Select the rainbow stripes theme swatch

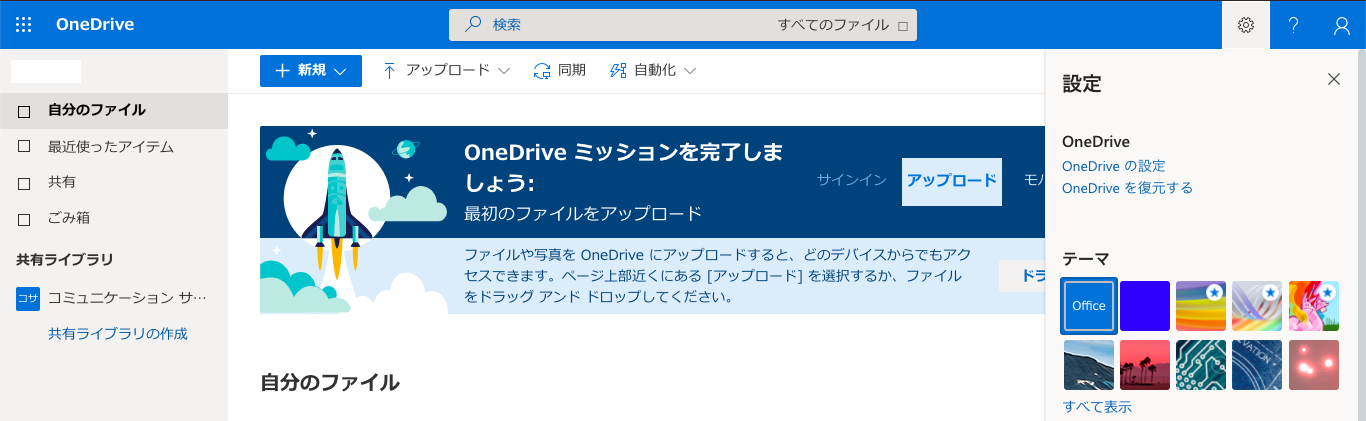(x=1201, y=306)
